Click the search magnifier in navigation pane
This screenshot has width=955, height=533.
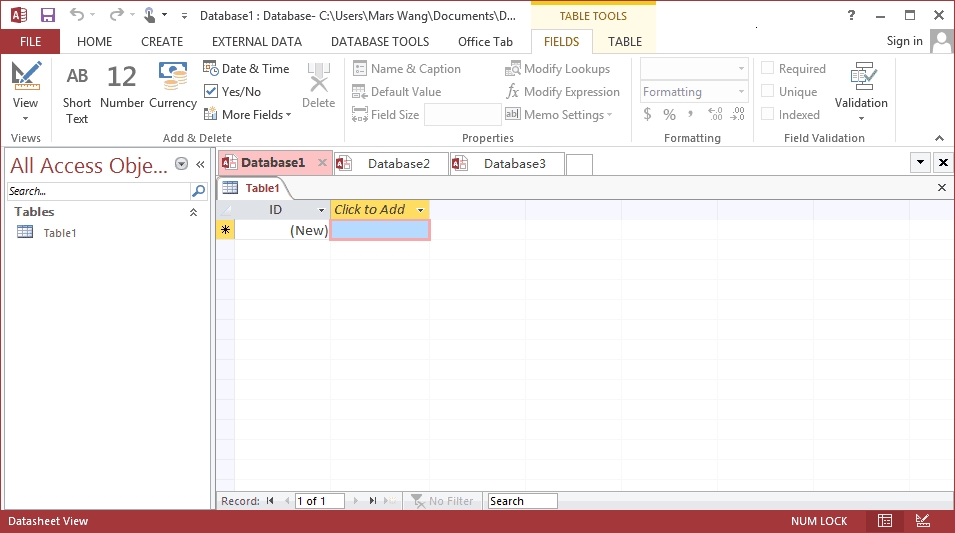click(x=199, y=191)
